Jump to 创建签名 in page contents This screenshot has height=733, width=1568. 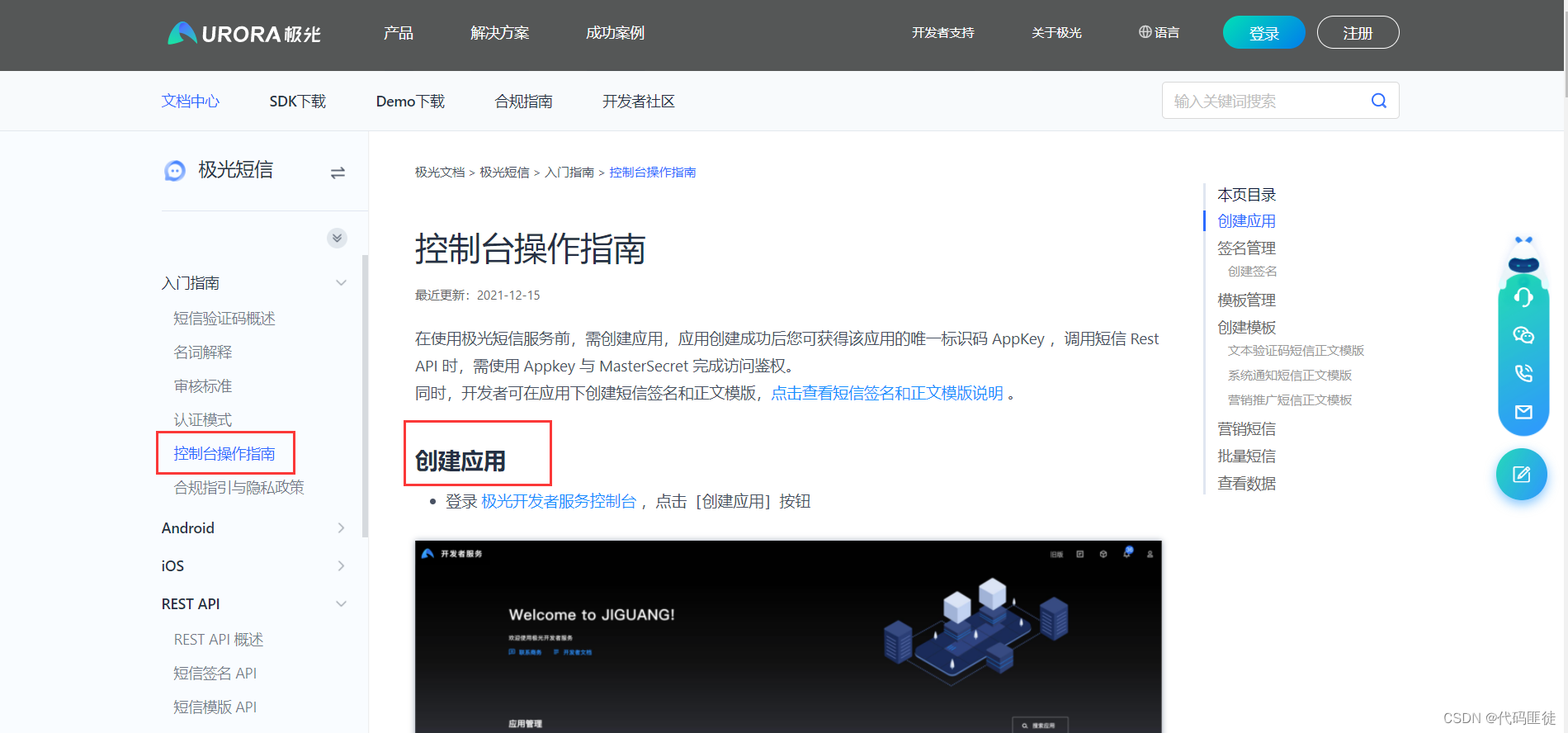pos(1253,272)
